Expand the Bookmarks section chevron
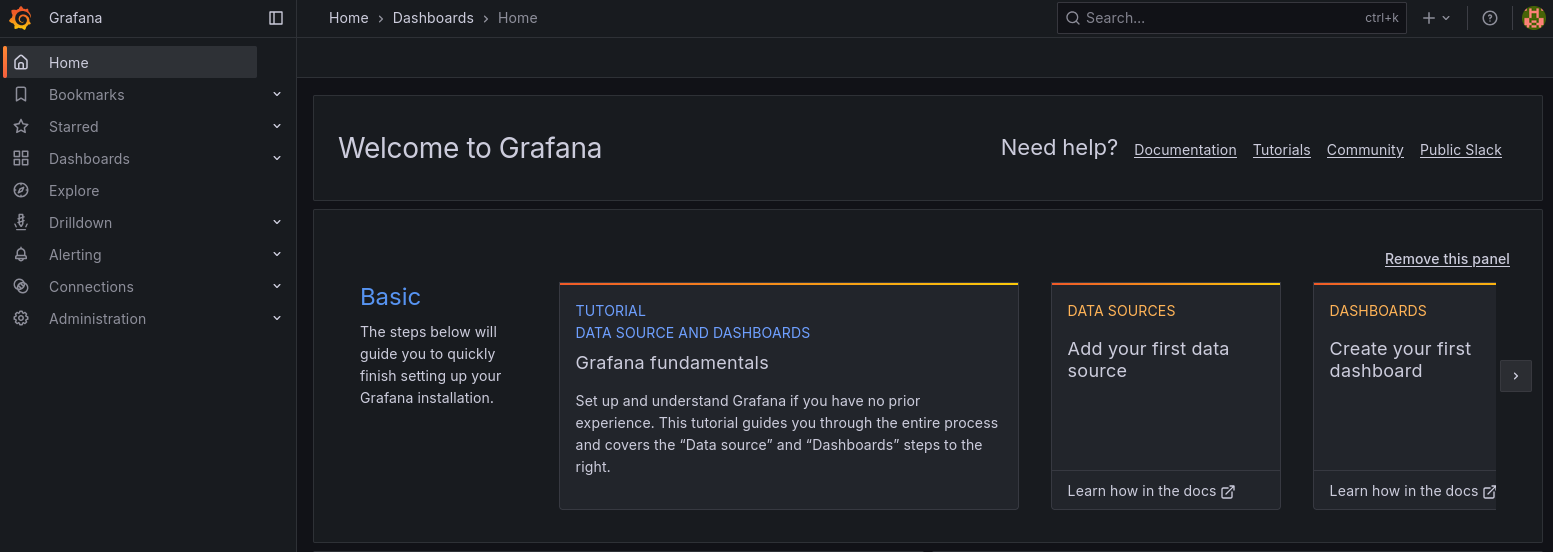 click(x=277, y=95)
